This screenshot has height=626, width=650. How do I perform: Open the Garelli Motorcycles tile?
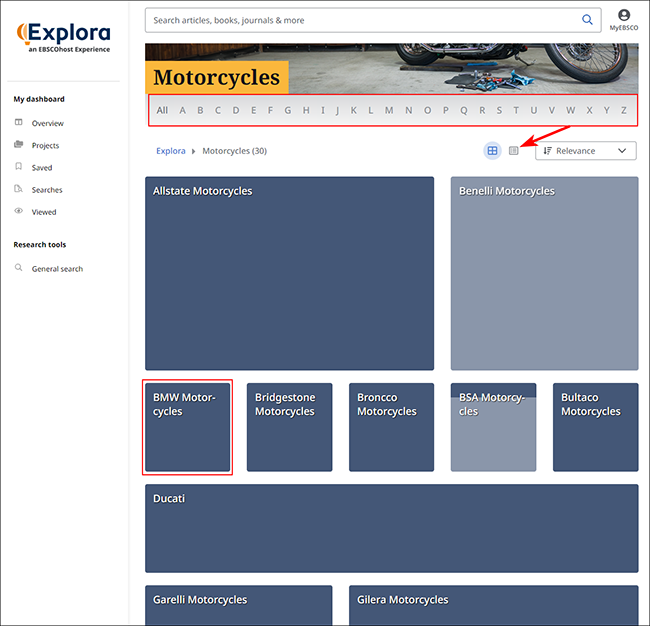tap(238, 604)
